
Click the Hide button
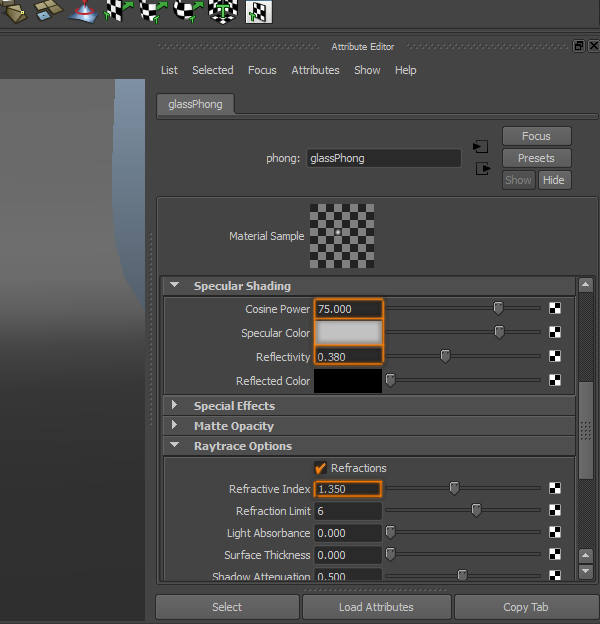pos(554,180)
